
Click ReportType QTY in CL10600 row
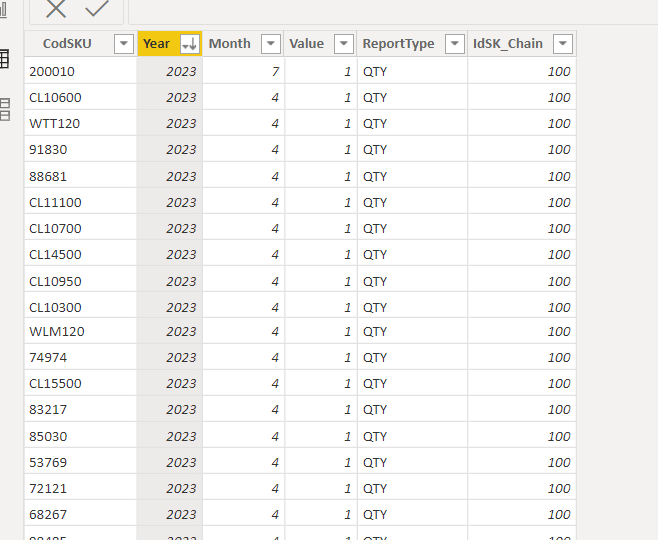click(412, 97)
